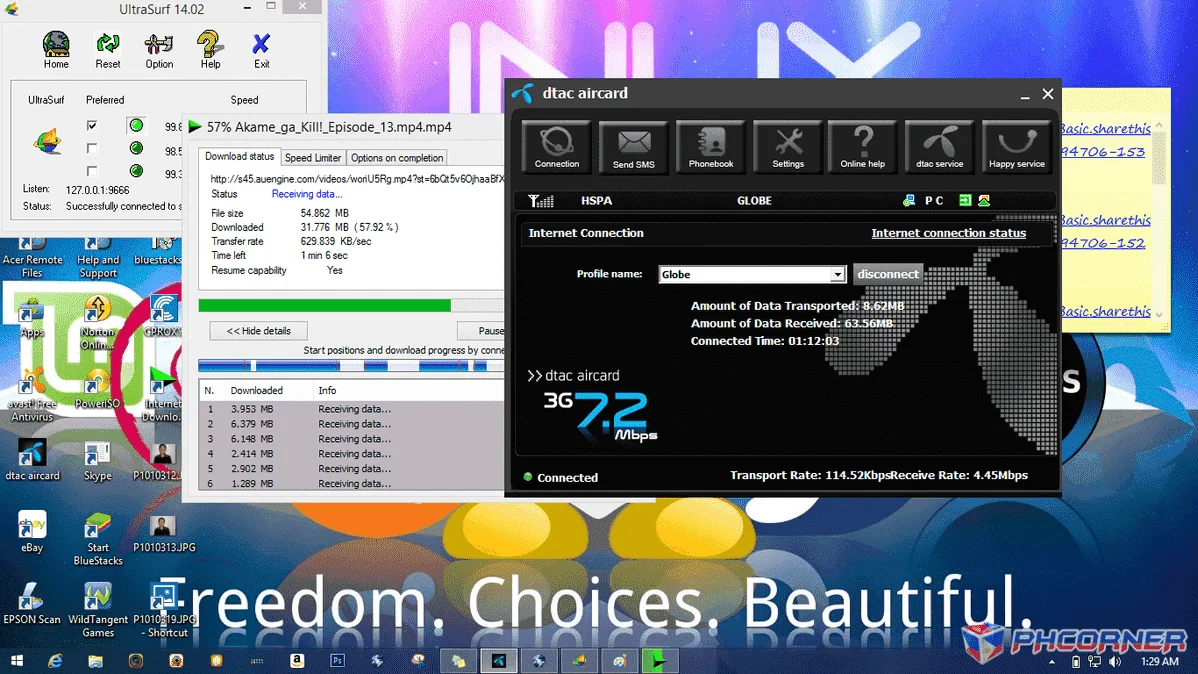Open File Explorer from taskbar
This screenshot has height=674, width=1198.
[x=95, y=661]
